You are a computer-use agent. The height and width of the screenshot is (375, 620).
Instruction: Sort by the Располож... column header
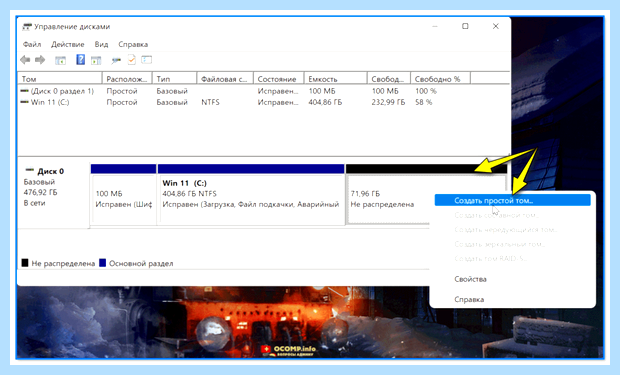tap(127, 79)
